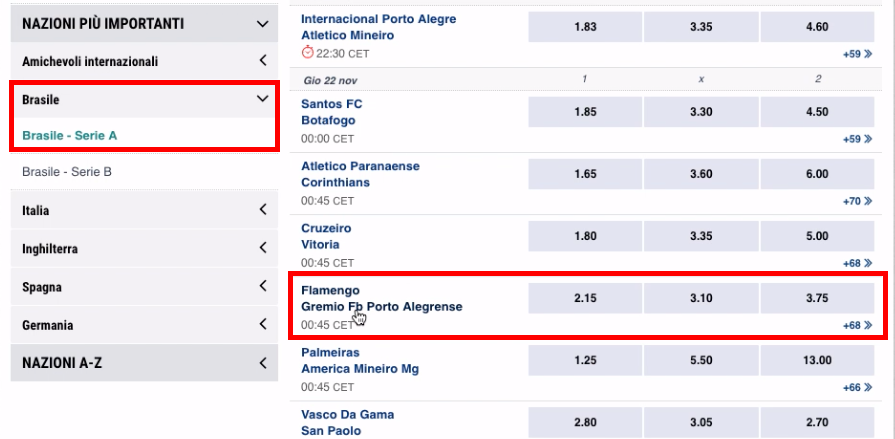Viewport: 895px width, 439px height.
Task: Open +68 markets for Cruzeiro vs Vitoria
Action: [x=857, y=263]
